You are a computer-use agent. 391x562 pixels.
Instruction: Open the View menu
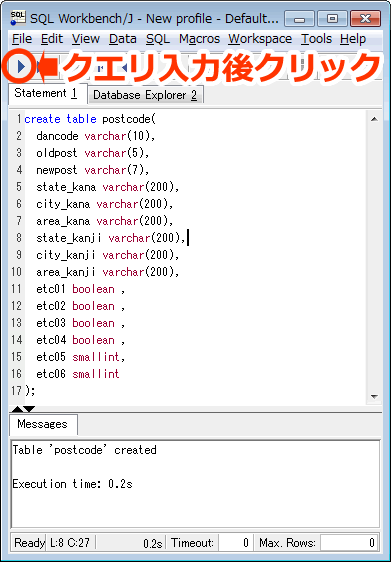click(x=86, y=39)
